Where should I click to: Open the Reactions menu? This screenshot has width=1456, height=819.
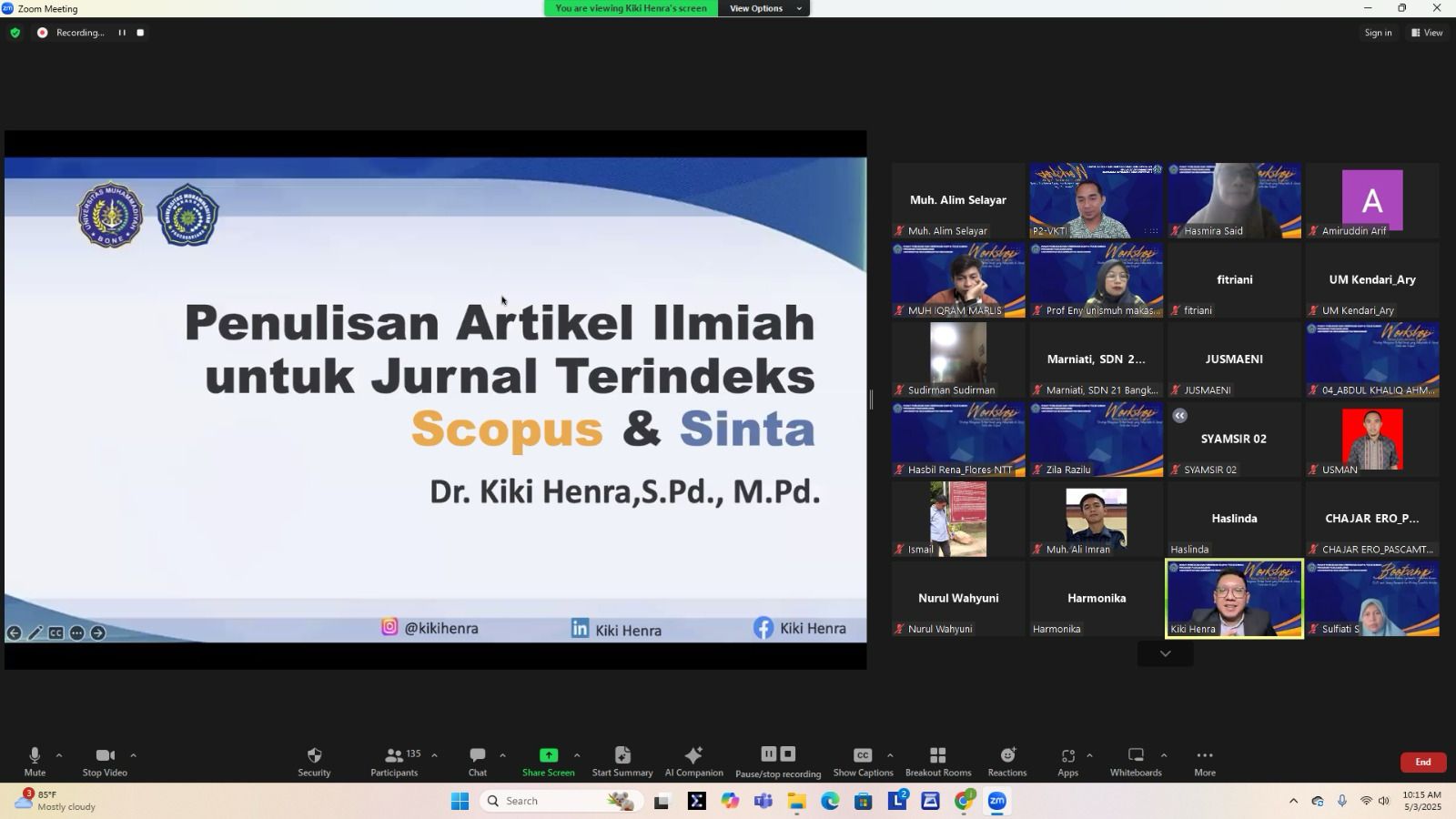coord(1007,761)
